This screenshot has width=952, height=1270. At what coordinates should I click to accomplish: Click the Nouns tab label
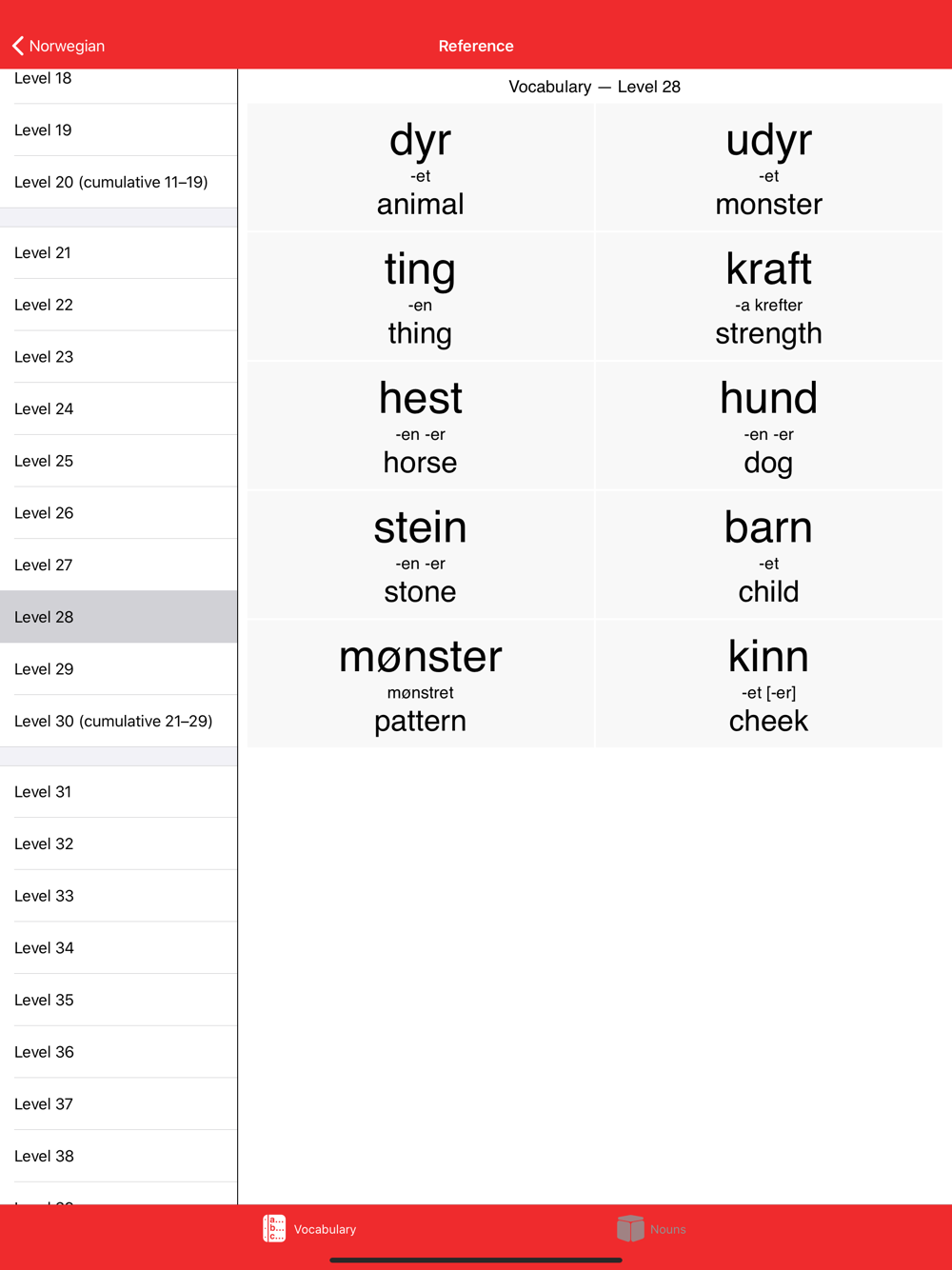pos(667,1229)
